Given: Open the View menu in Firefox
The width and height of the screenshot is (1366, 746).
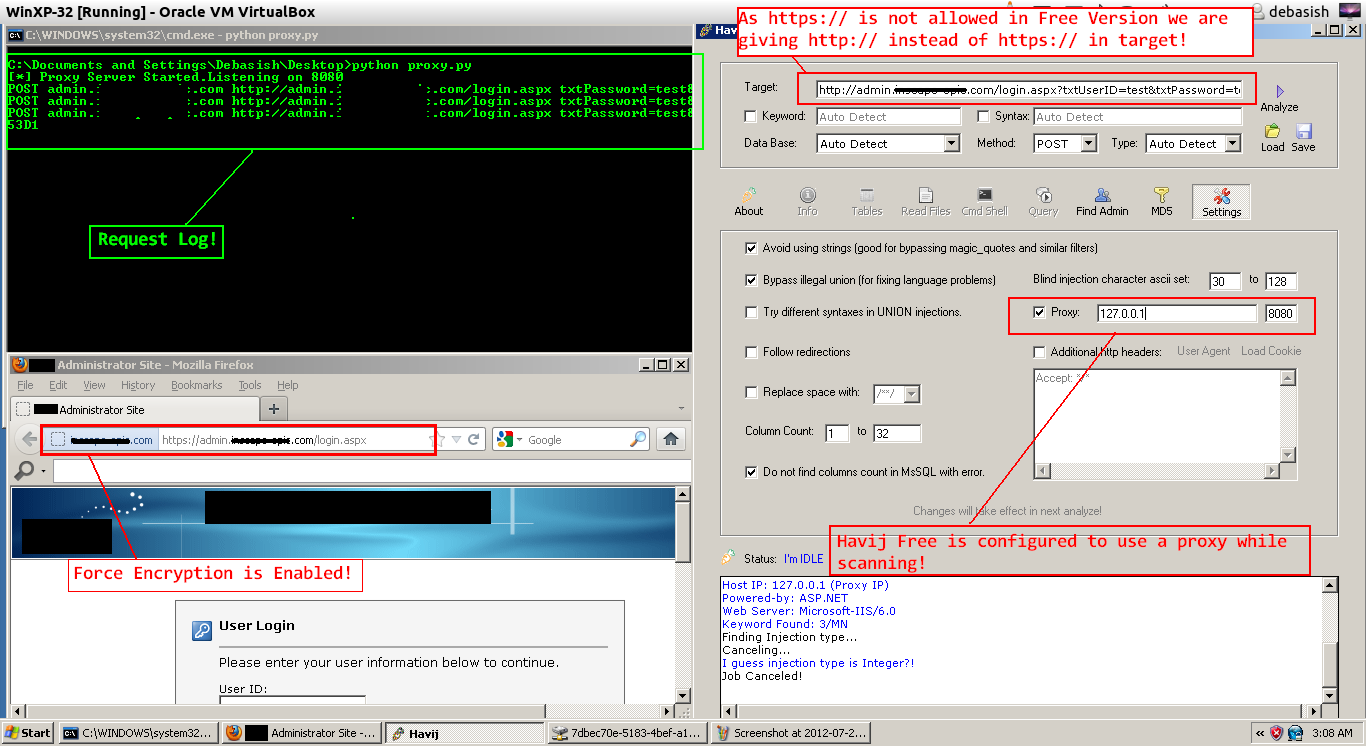Looking at the screenshot, I should click(x=94, y=385).
